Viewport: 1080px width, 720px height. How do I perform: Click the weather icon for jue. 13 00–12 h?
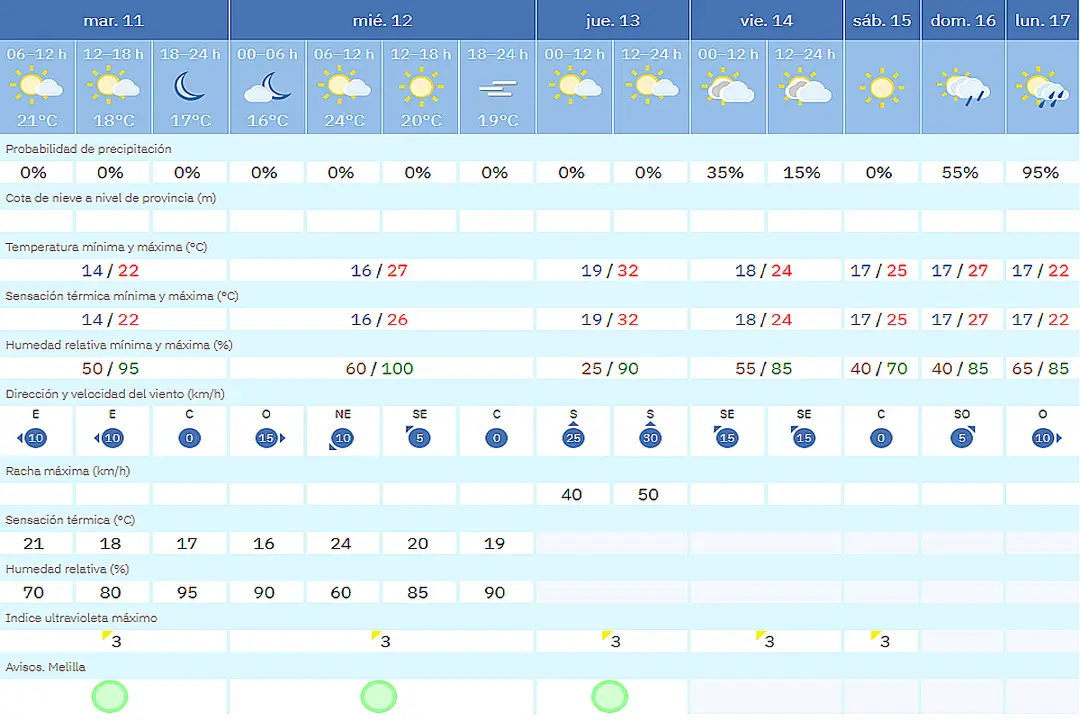tap(574, 86)
